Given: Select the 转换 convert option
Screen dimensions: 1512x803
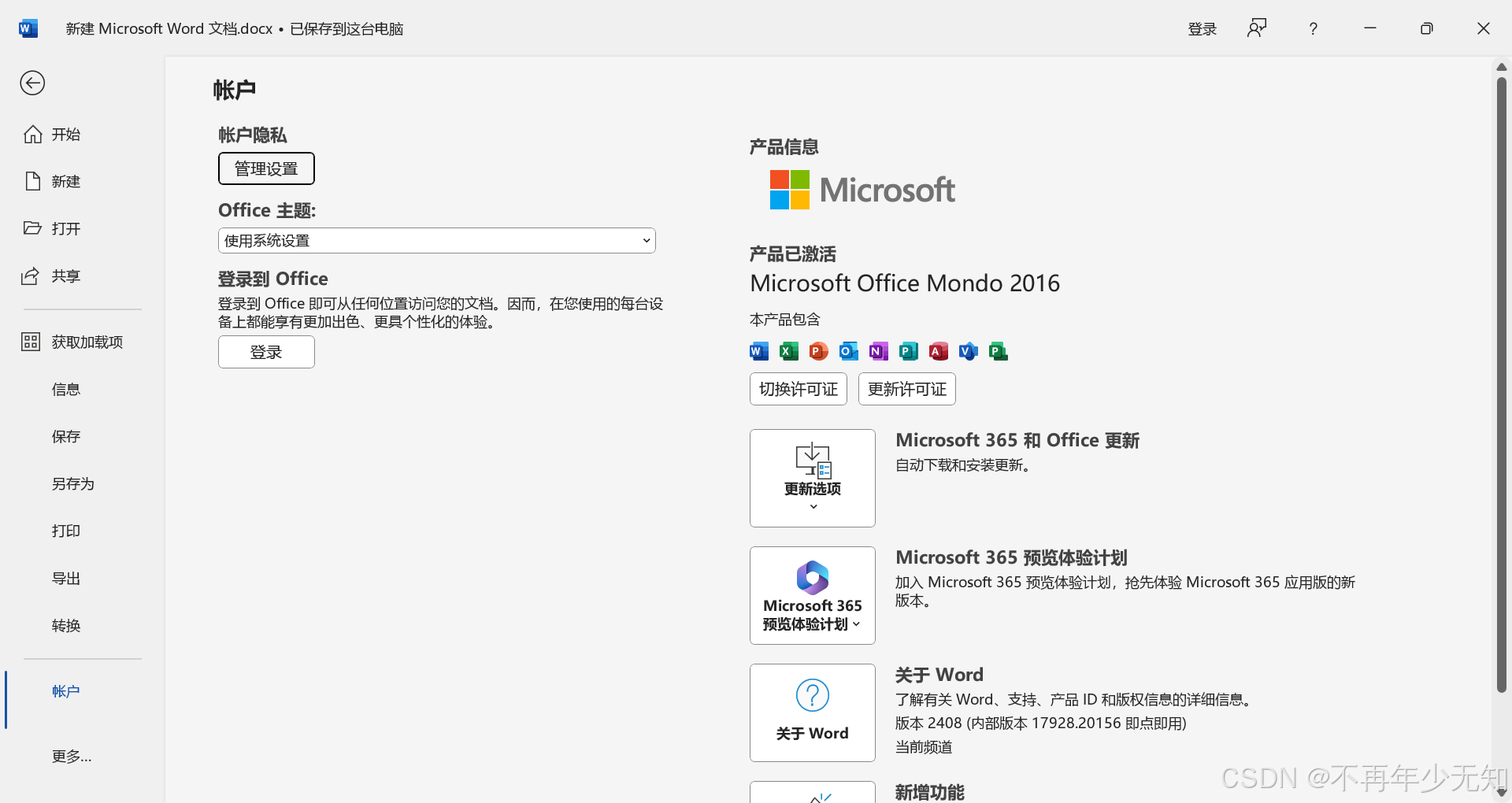Looking at the screenshot, I should [66, 625].
